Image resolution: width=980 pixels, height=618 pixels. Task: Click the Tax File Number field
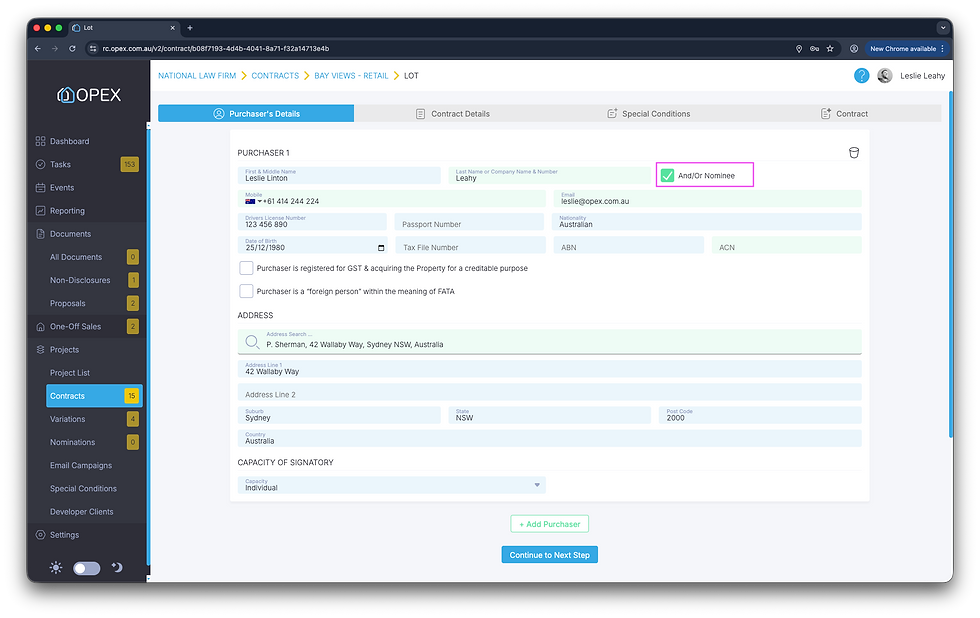pyautogui.click(x=471, y=245)
